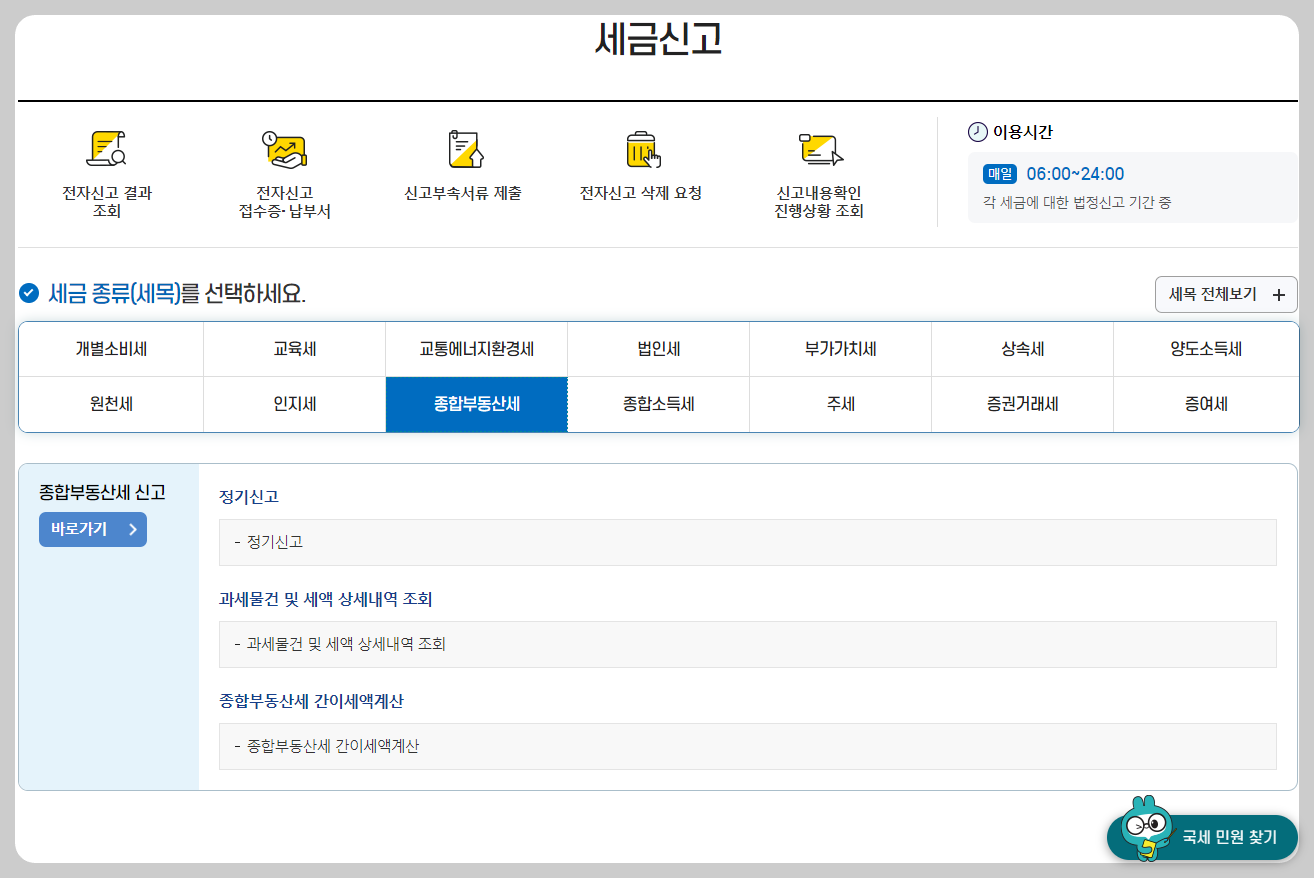Select the 교통에너지환경세 tab
The width and height of the screenshot is (1314, 878).
click(476, 350)
